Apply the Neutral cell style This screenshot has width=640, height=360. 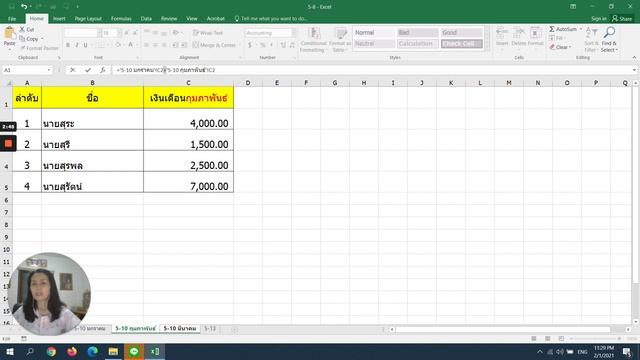[373, 44]
